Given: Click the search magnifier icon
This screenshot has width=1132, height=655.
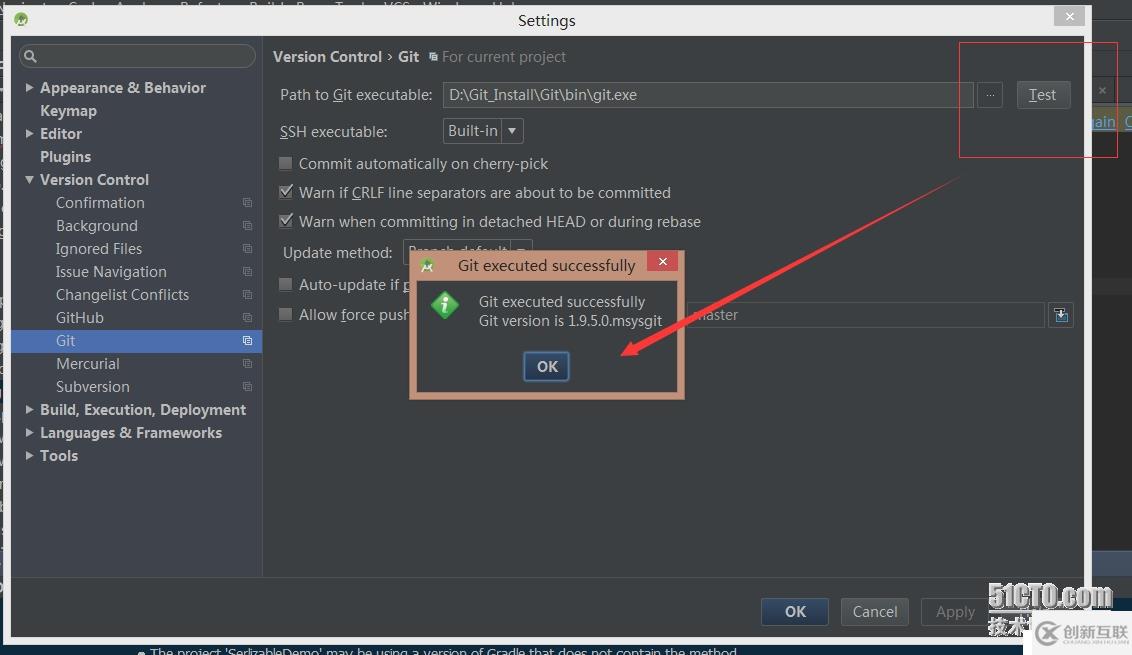Looking at the screenshot, I should coord(30,56).
